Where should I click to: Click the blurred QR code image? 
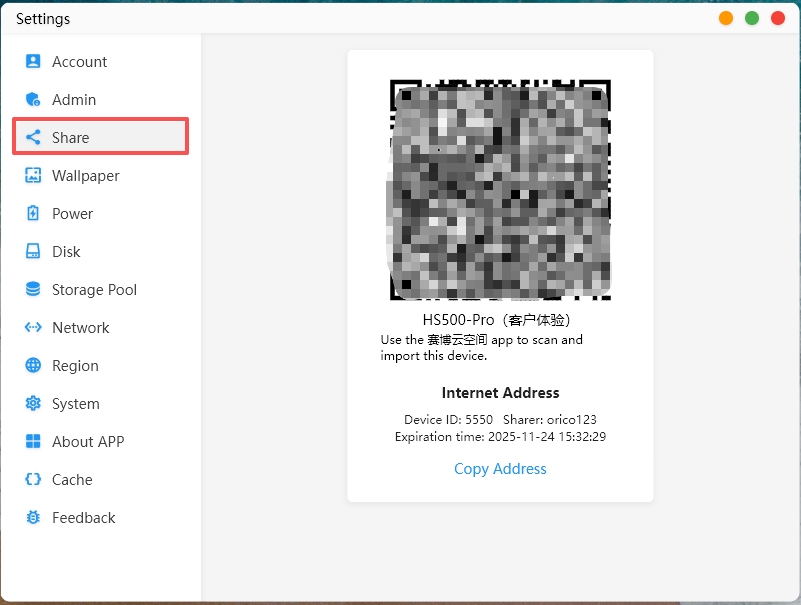click(500, 190)
